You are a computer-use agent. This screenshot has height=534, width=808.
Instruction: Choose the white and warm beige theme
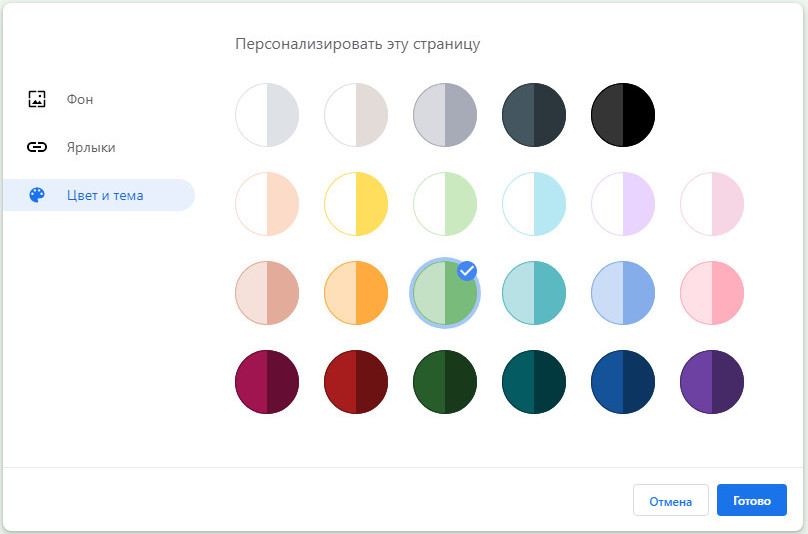point(356,114)
